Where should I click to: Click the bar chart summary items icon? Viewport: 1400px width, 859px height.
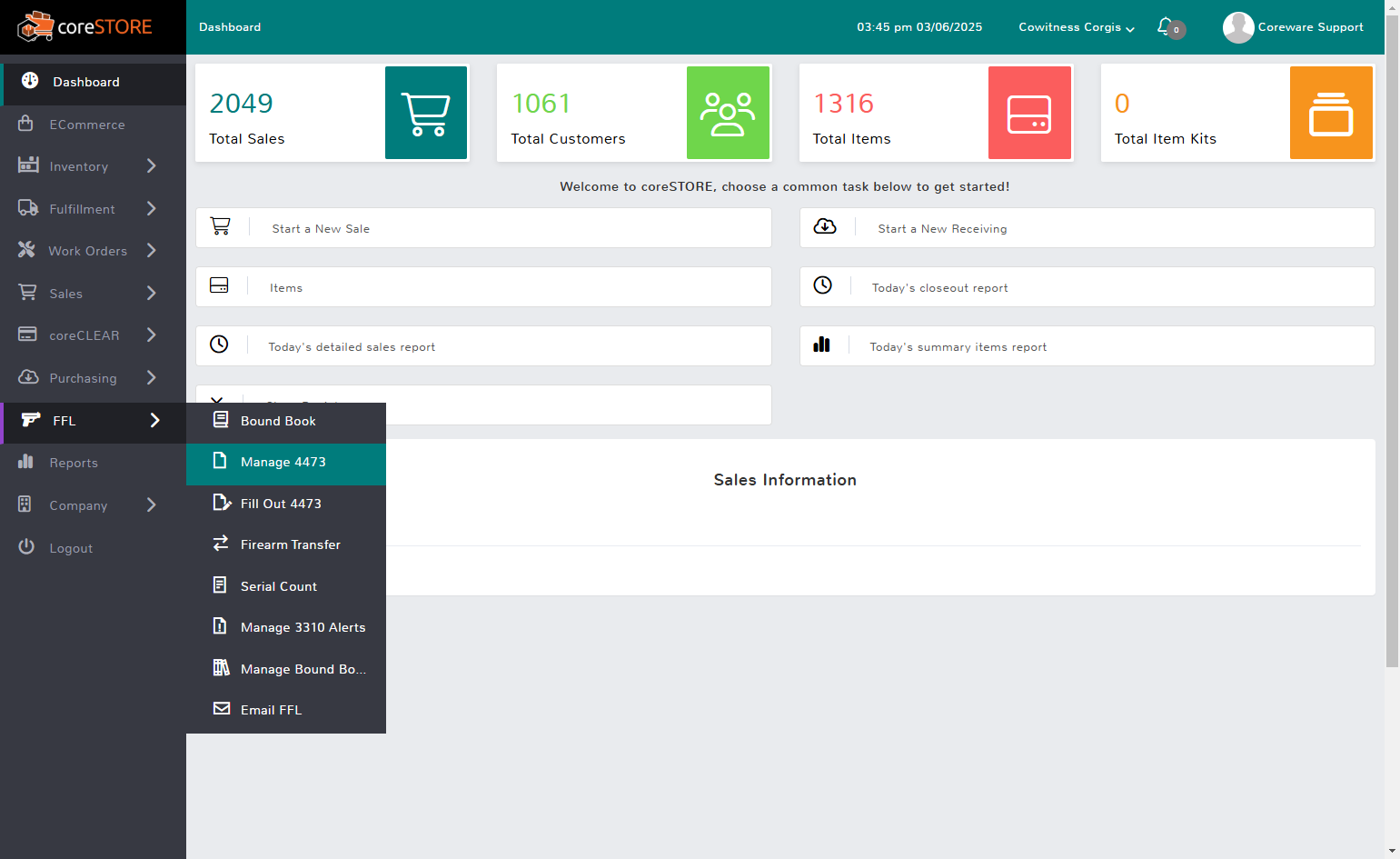click(x=822, y=345)
